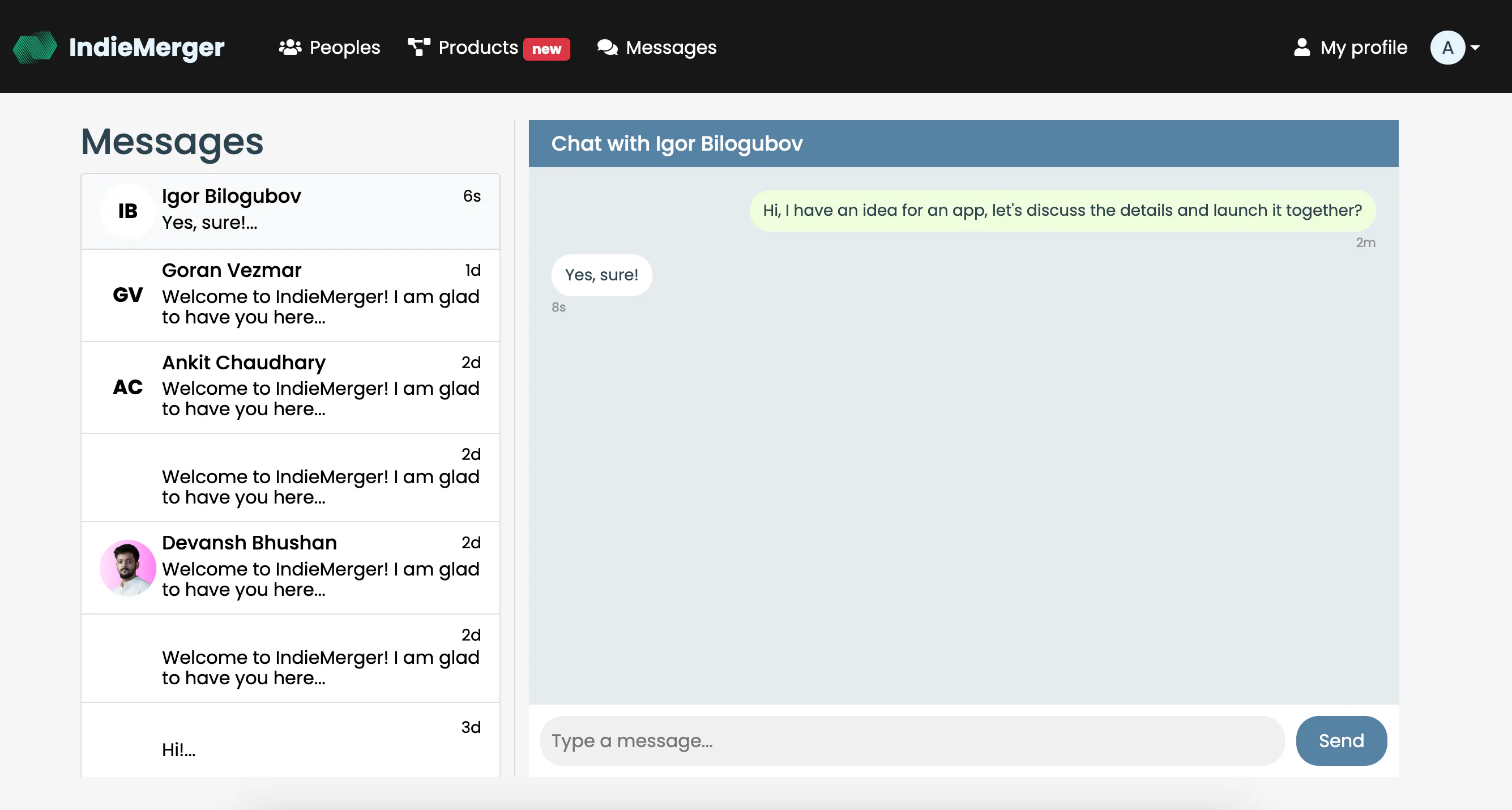This screenshot has height=810, width=1512.
Task: Click the IB avatar of Igor Bilogubov
Action: (127, 211)
